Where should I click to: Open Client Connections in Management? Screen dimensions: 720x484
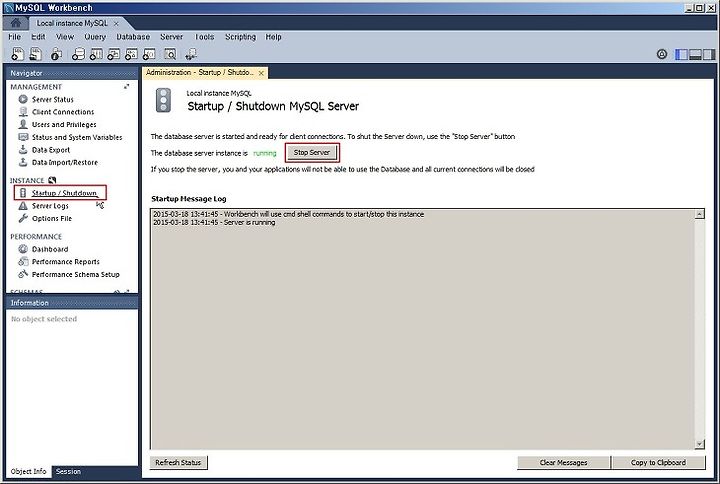coord(63,112)
